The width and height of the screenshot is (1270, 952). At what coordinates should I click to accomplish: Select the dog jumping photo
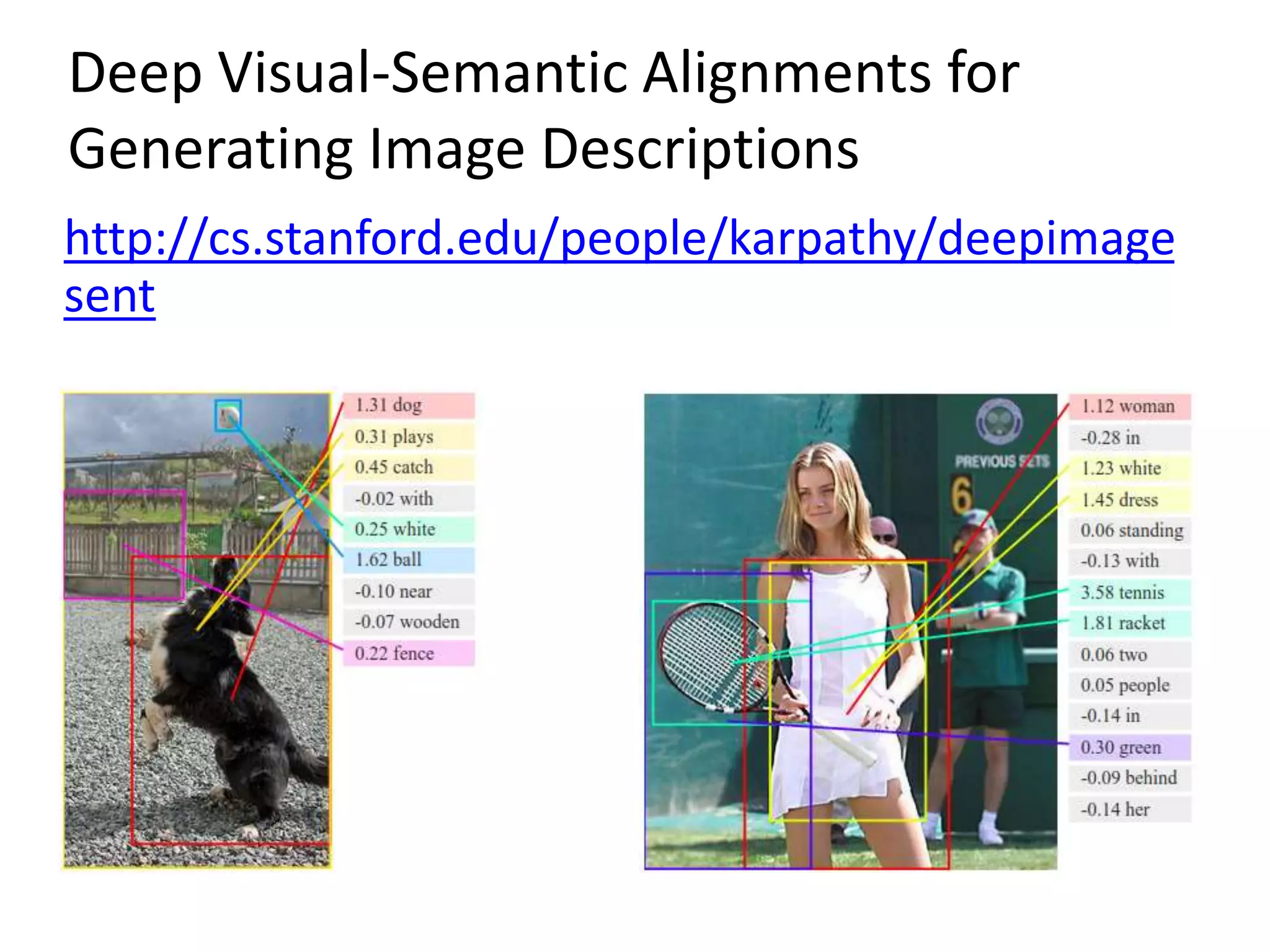point(197,630)
